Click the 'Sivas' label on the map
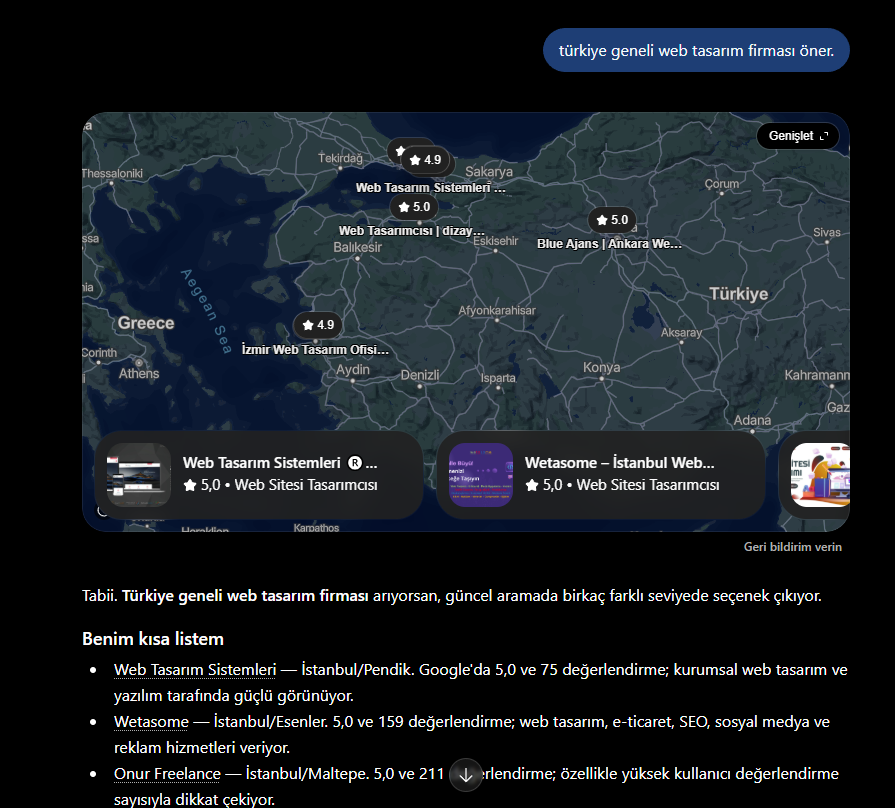Image resolution: width=895 pixels, height=808 pixels. (827, 232)
